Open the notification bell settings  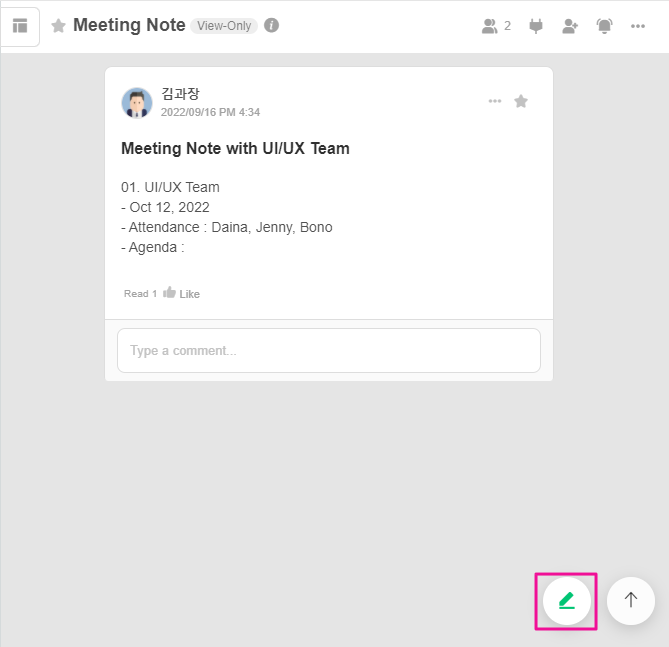[604, 26]
